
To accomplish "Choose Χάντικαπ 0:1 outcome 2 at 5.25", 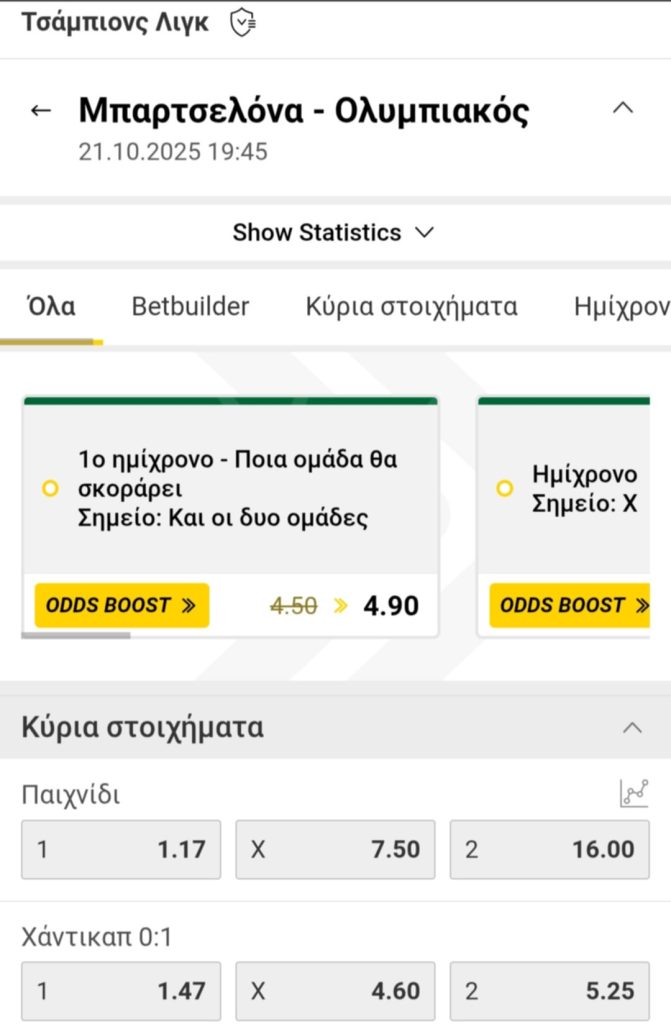I will pyautogui.click(x=549, y=991).
